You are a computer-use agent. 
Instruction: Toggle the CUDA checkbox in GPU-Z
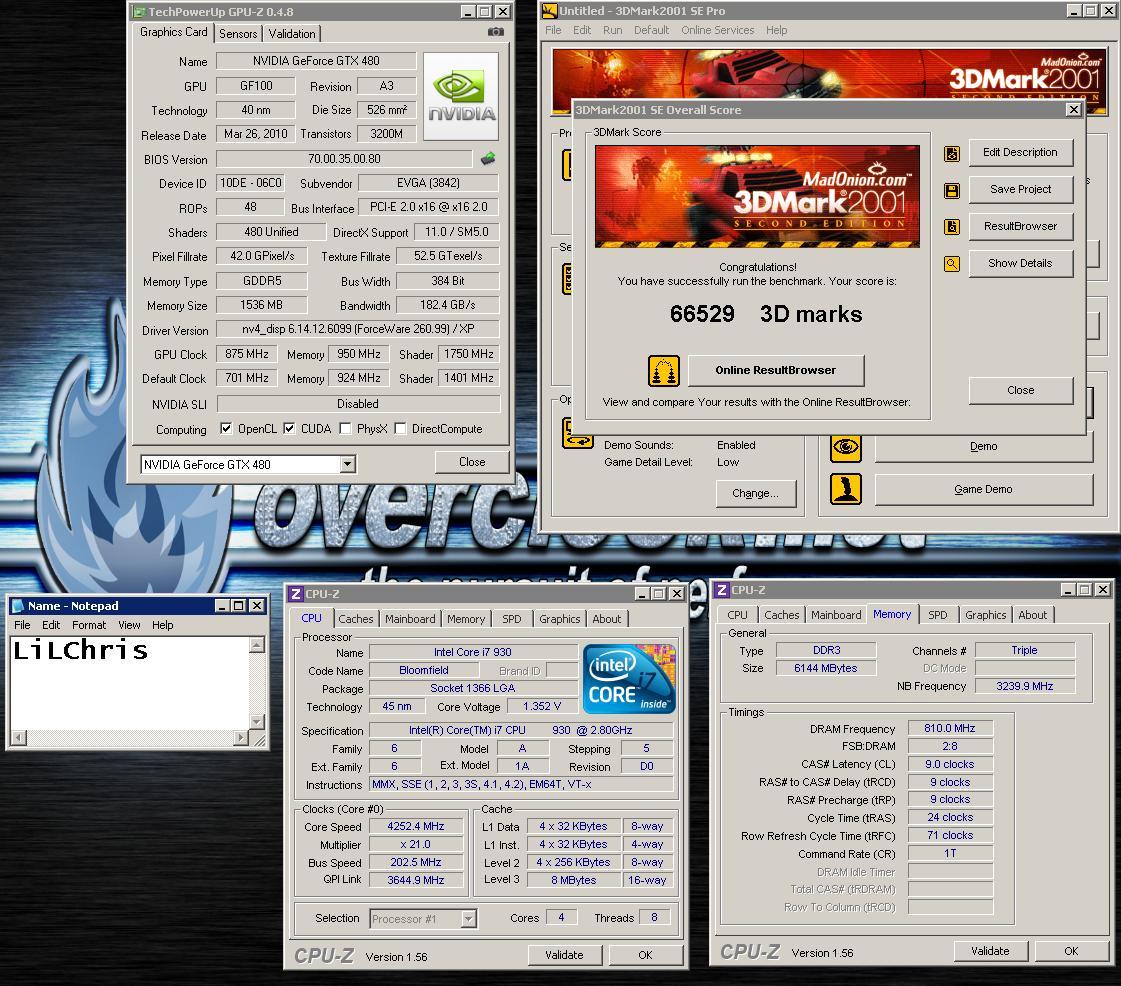point(289,428)
